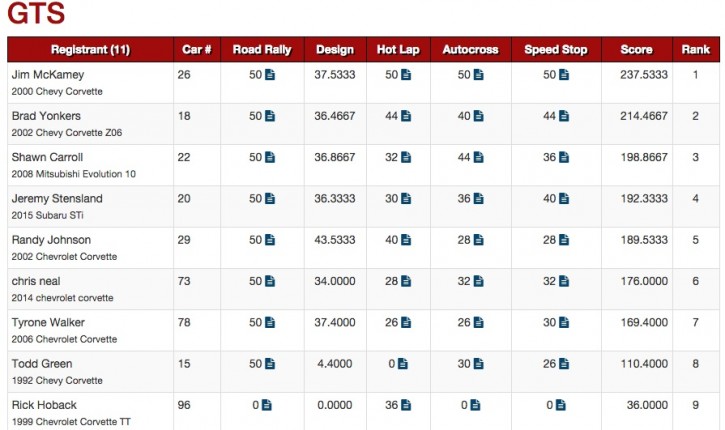This screenshot has width=725, height=430.
Task: Open Rick Hoback's Road Rally document icon
Action: (x=267, y=405)
